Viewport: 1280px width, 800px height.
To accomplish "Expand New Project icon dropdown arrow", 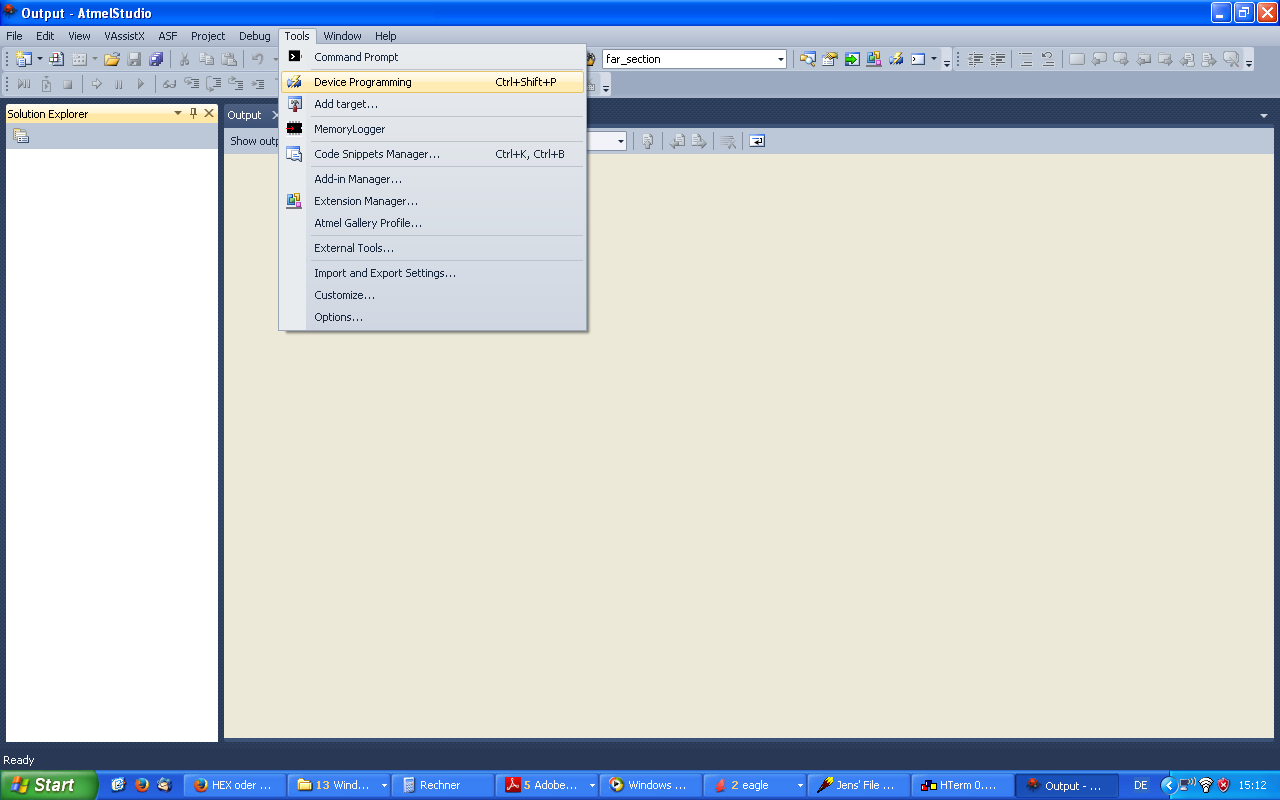I will [x=40, y=59].
